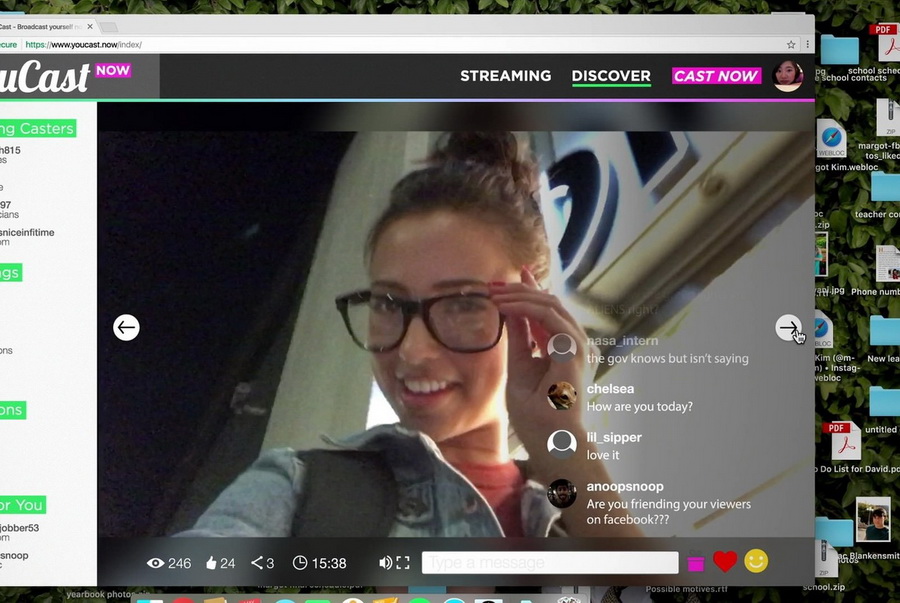900x603 pixels.
Task: Click the share icon beside count 3
Action: [257, 563]
